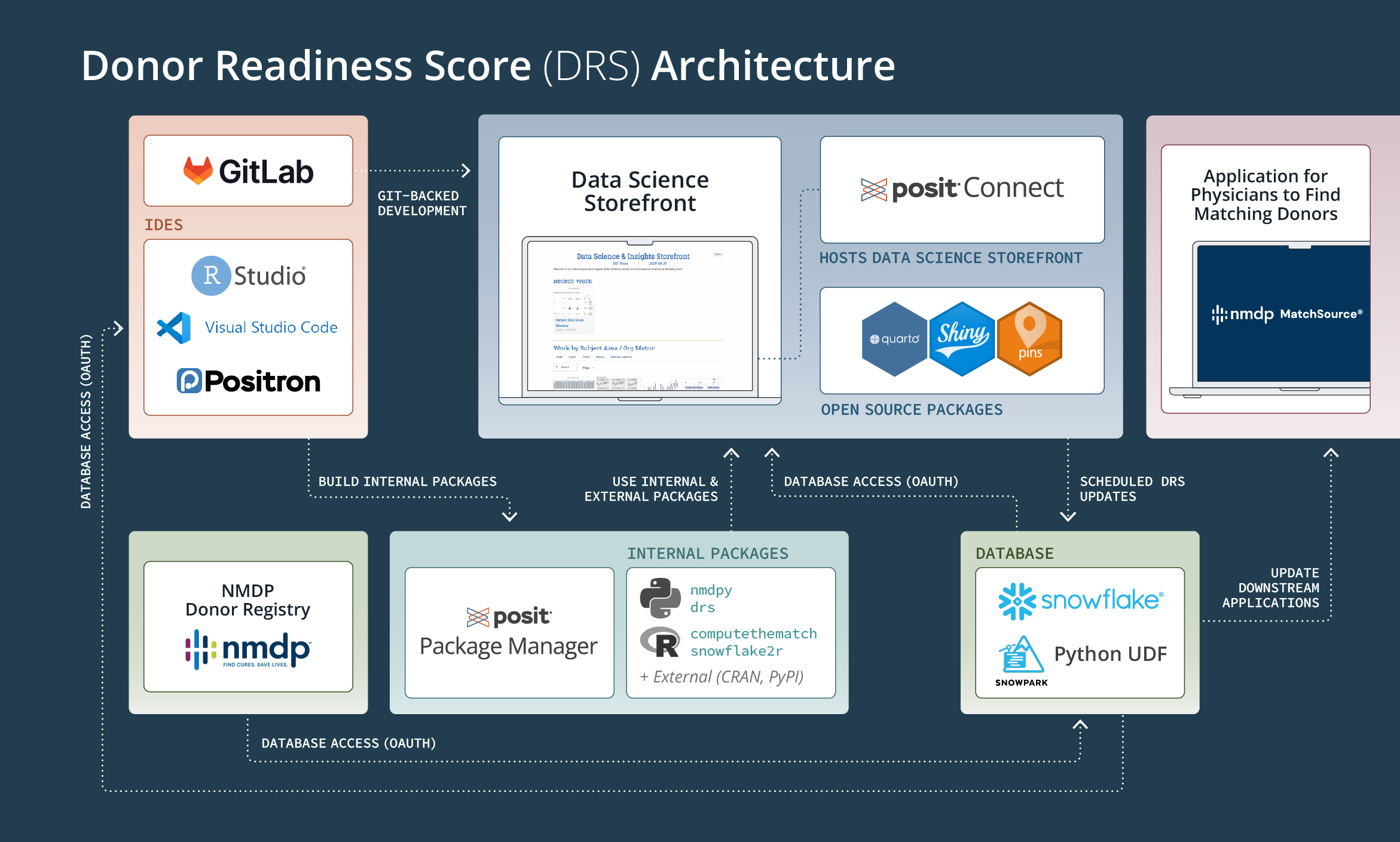
Task: Click the Python logo in Internal Packages
Action: pyautogui.click(x=660, y=598)
